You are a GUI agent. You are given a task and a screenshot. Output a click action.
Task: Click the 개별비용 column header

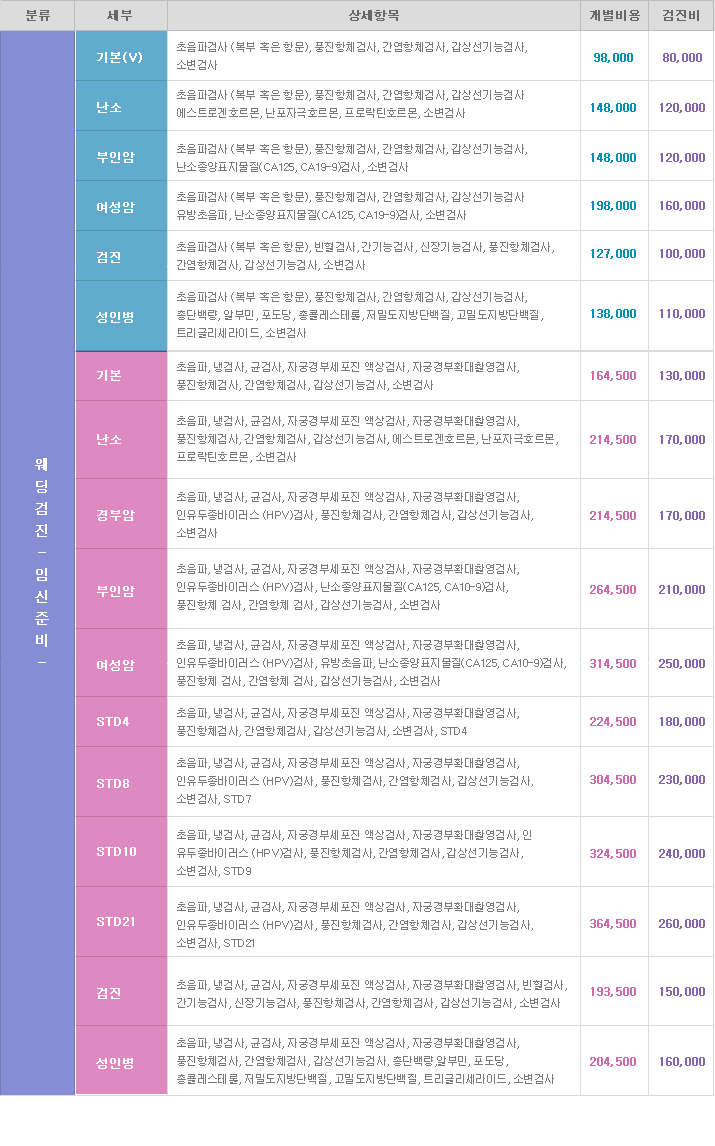(x=613, y=15)
